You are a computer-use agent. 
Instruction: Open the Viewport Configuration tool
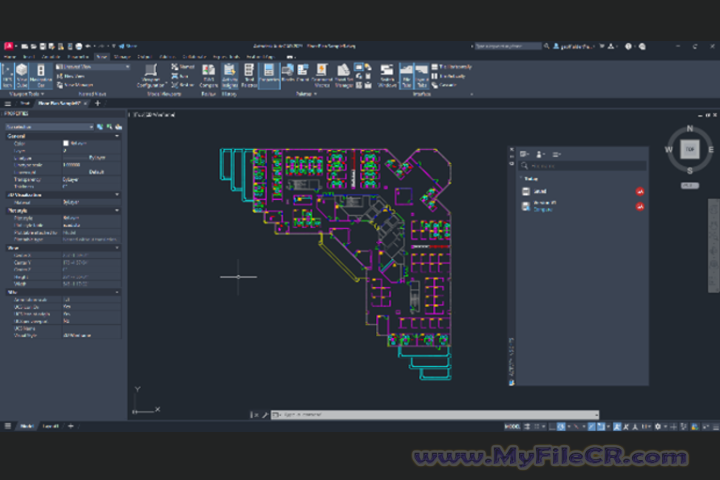151,76
